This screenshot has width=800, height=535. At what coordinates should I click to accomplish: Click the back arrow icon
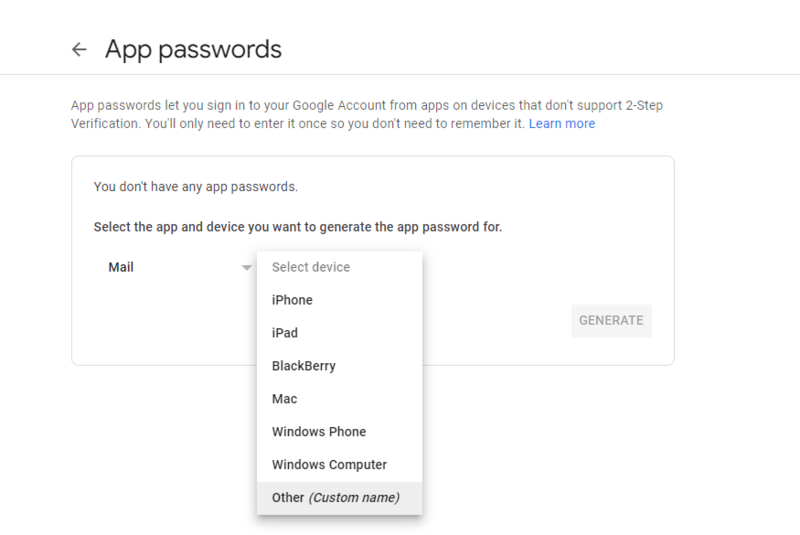point(80,49)
